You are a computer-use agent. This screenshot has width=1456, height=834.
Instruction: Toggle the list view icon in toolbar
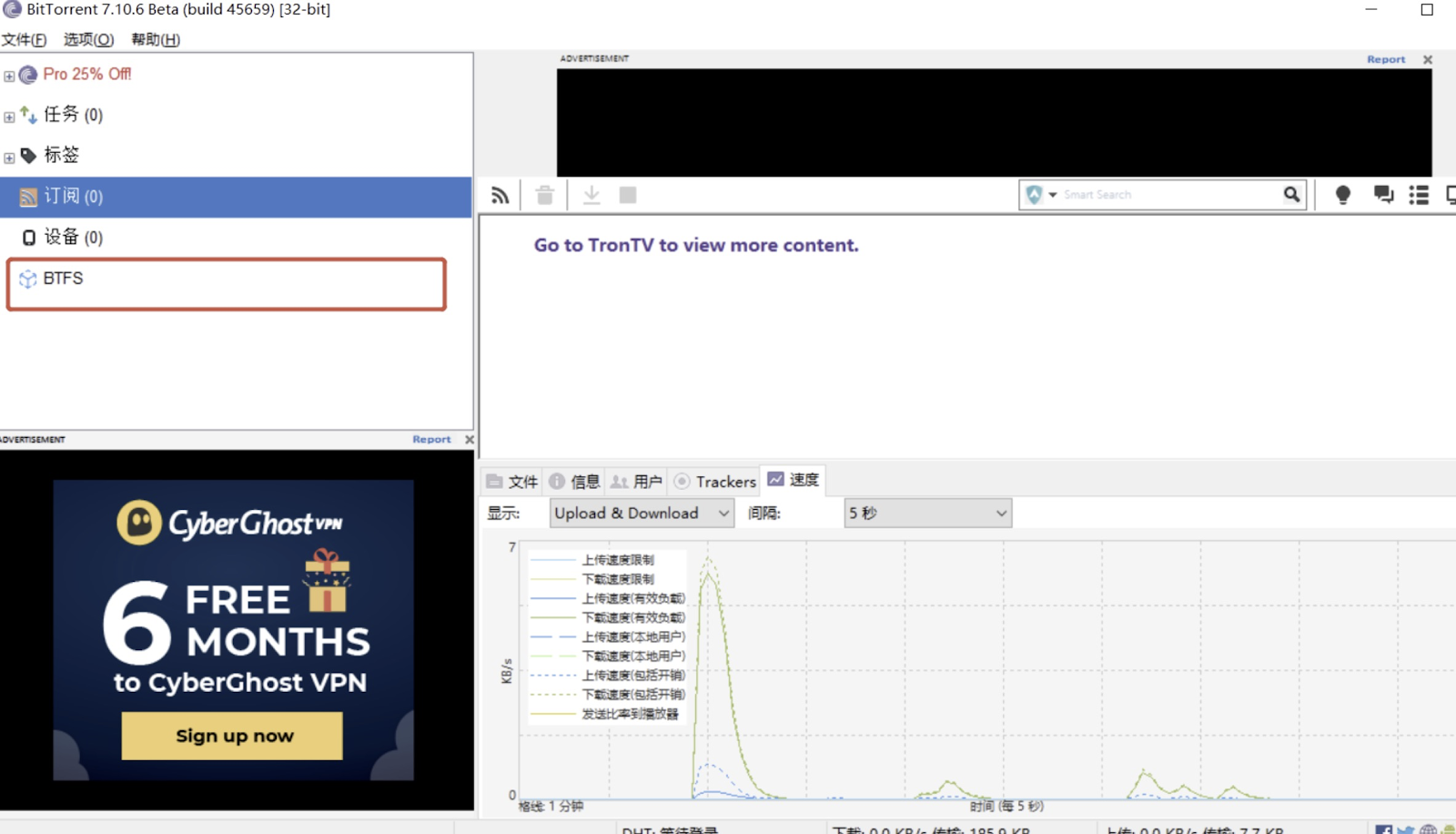tap(1419, 195)
